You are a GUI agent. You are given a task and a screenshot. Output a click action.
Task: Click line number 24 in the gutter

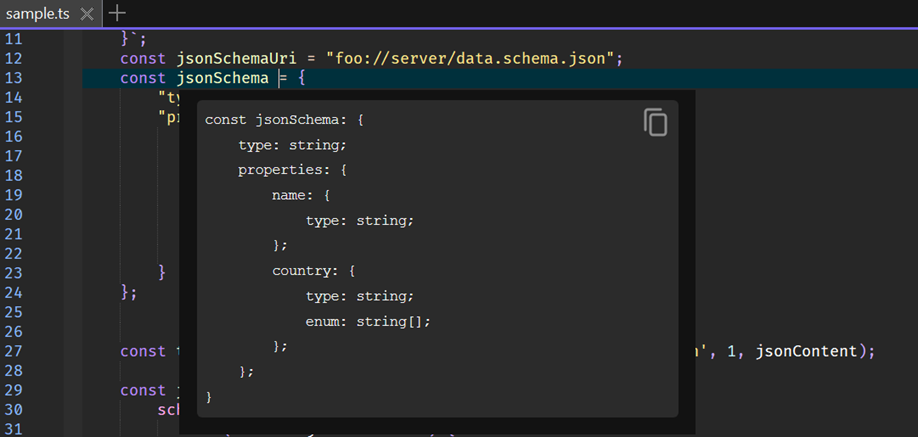coord(13,292)
